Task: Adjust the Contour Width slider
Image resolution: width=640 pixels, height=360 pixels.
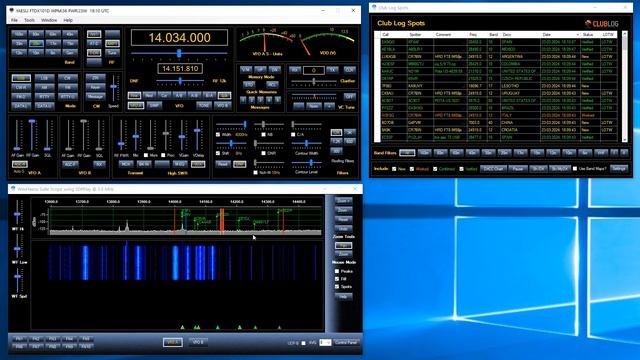Action: tap(307, 144)
